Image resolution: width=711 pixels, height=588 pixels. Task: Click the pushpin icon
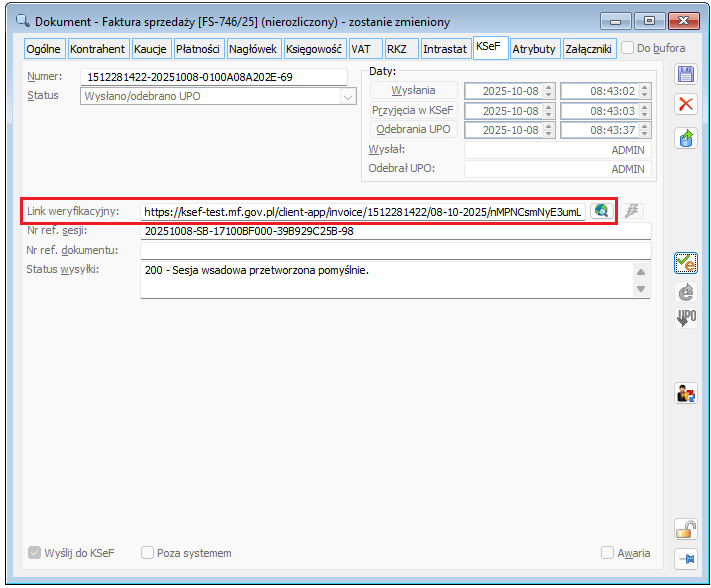pyautogui.click(x=686, y=559)
